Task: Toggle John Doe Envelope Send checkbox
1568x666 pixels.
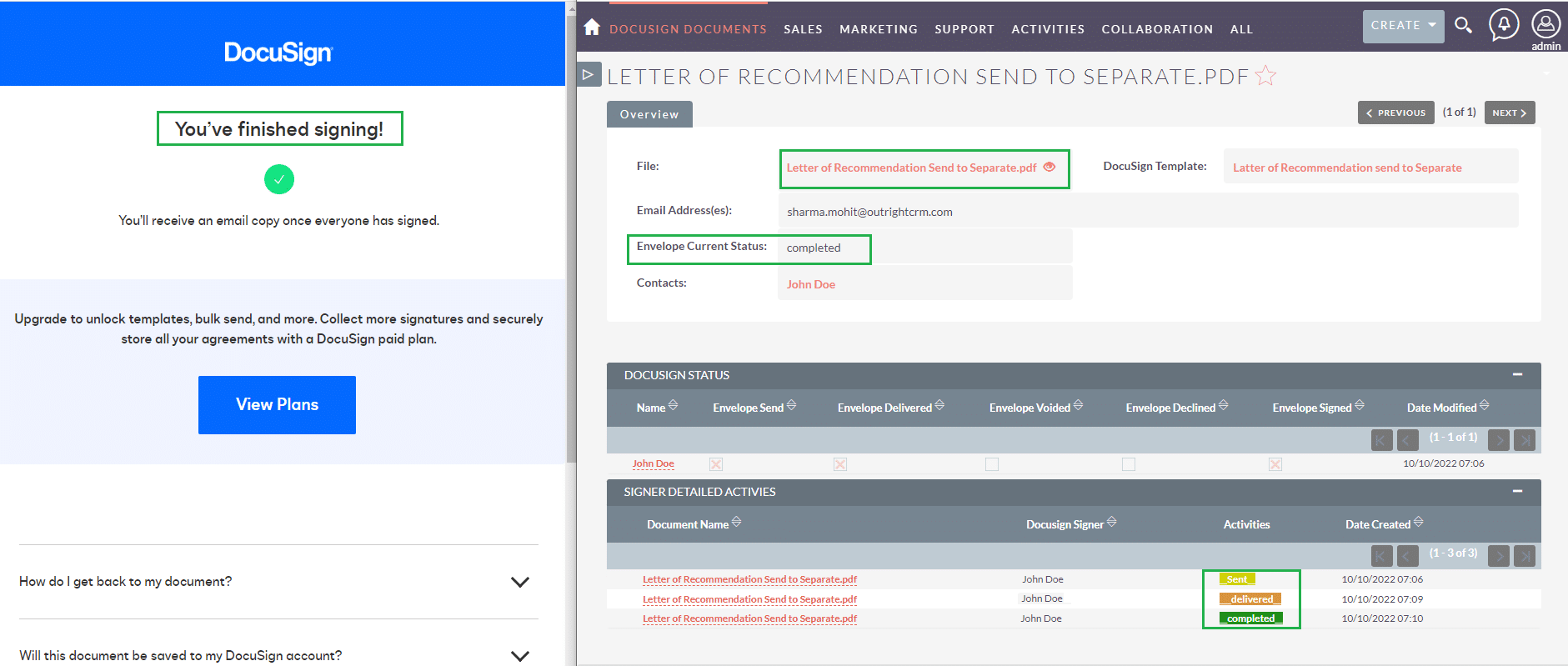Action: pos(716,463)
